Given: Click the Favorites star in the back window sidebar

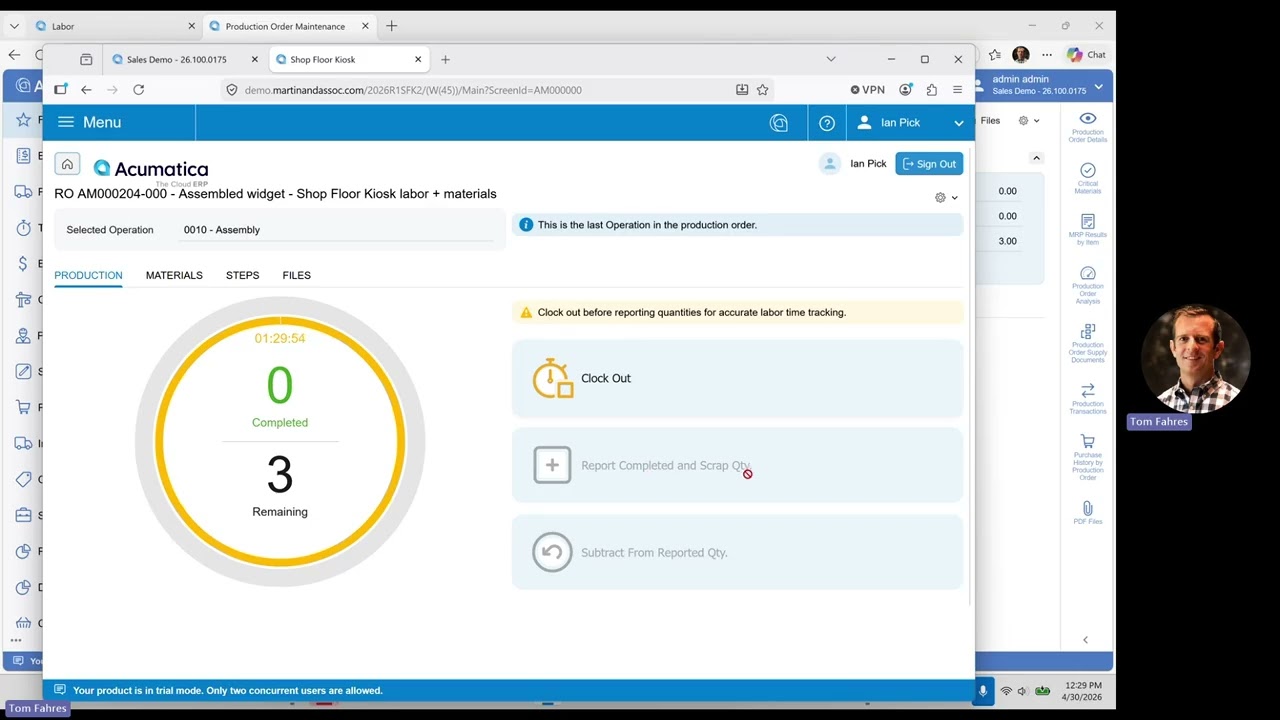Looking at the screenshot, I should (23, 120).
